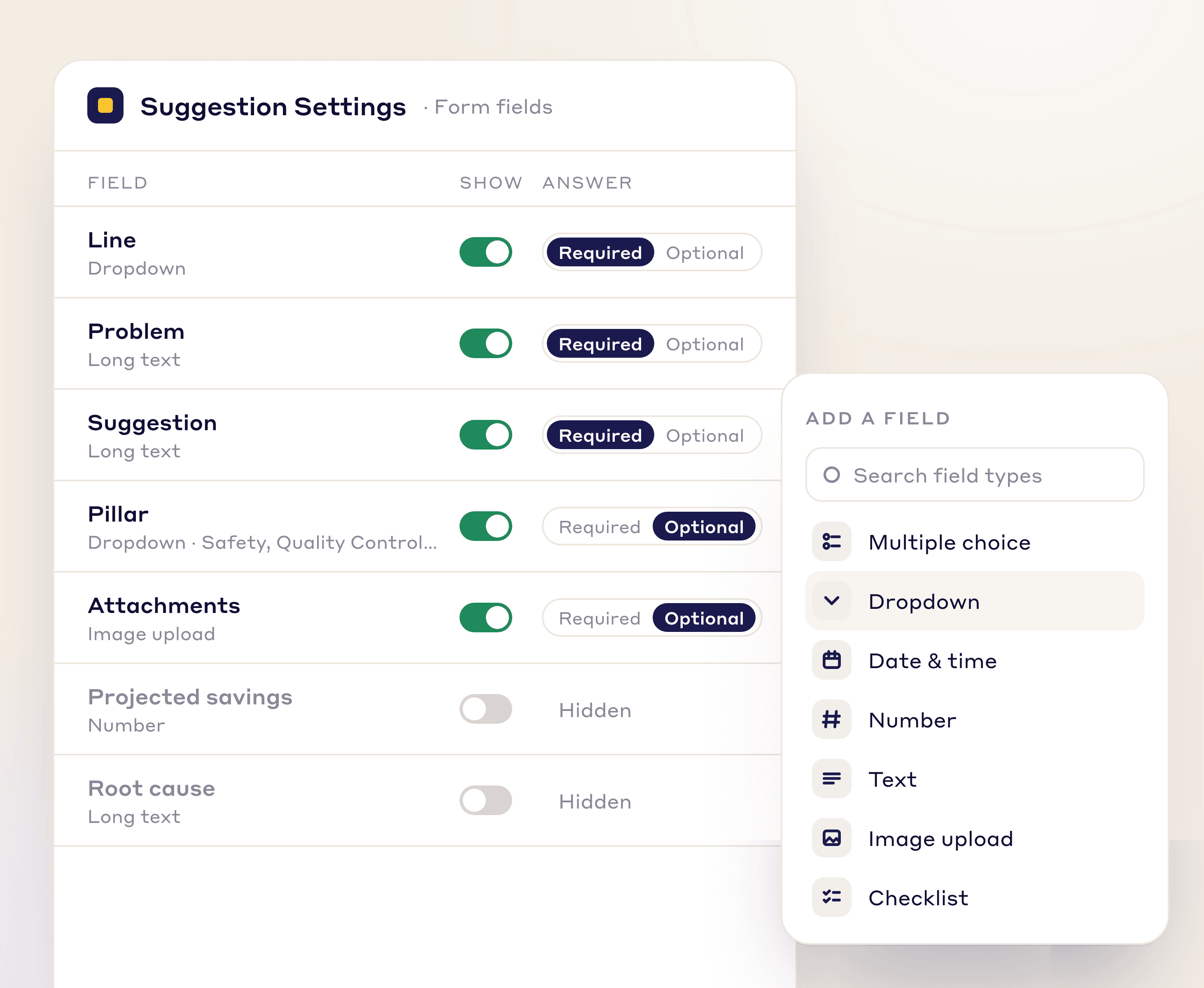This screenshot has width=1204, height=988.
Task: Pick the Text field type
Action: [x=975, y=778]
